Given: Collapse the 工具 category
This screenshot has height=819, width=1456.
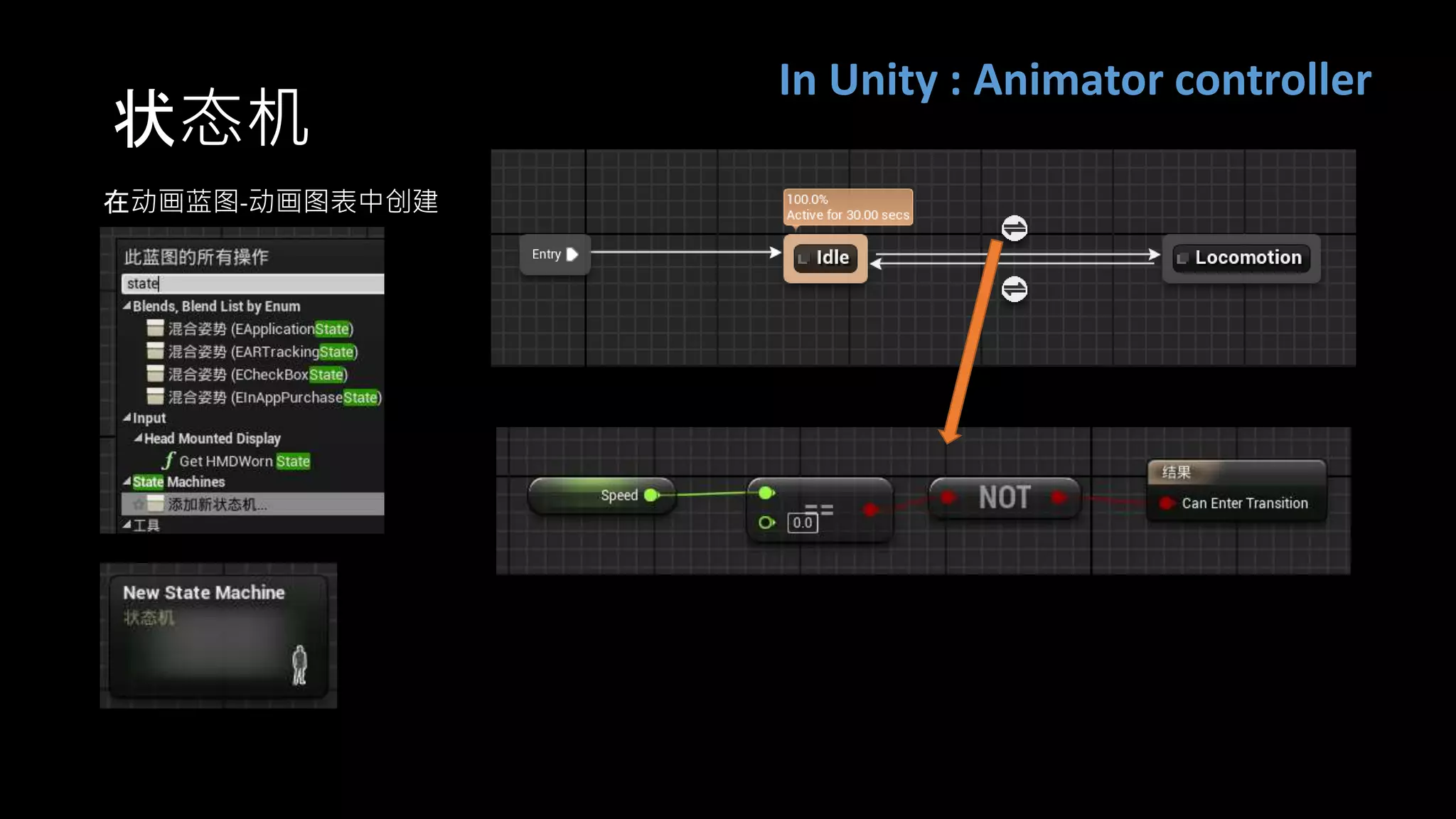Looking at the screenshot, I should click(x=127, y=525).
